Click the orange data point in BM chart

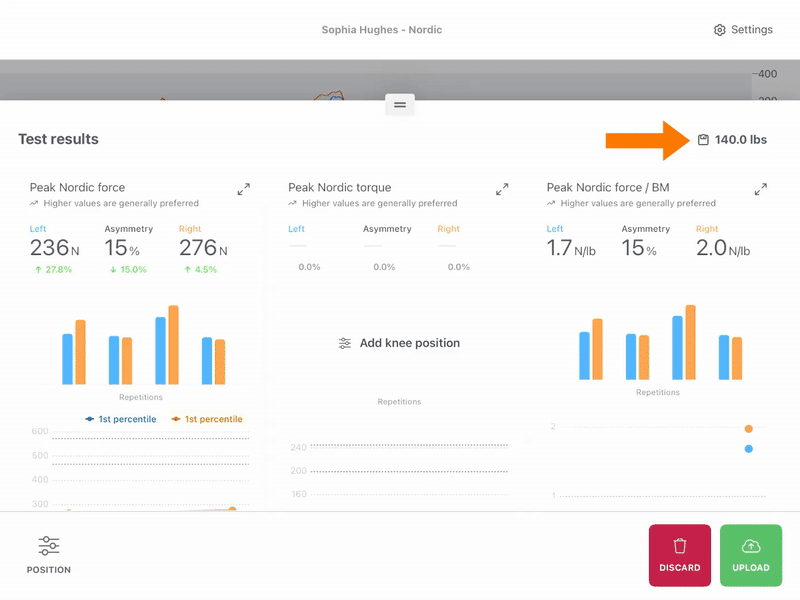tap(748, 429)
